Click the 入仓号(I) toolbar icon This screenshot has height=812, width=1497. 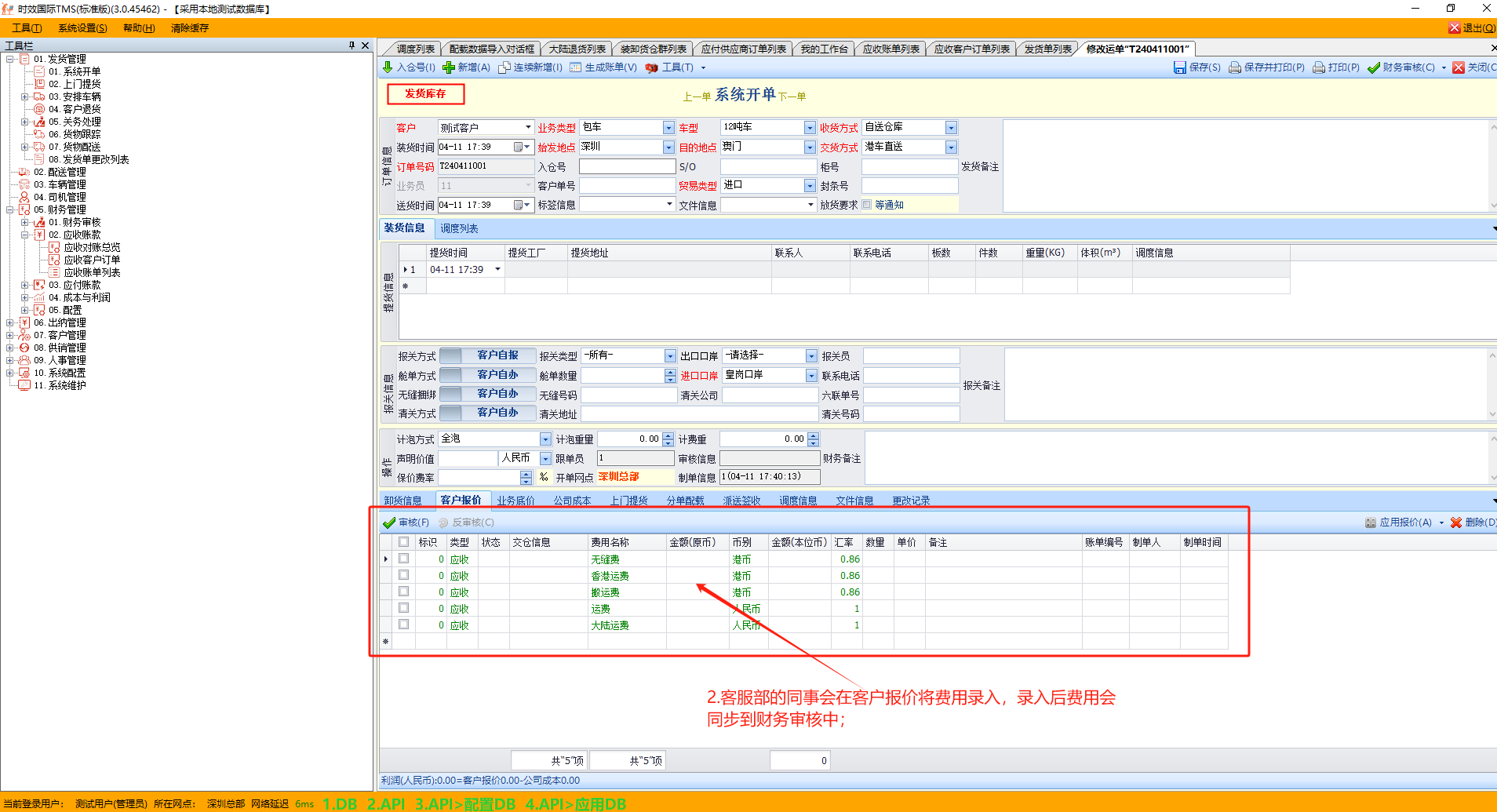click(388, 67)
